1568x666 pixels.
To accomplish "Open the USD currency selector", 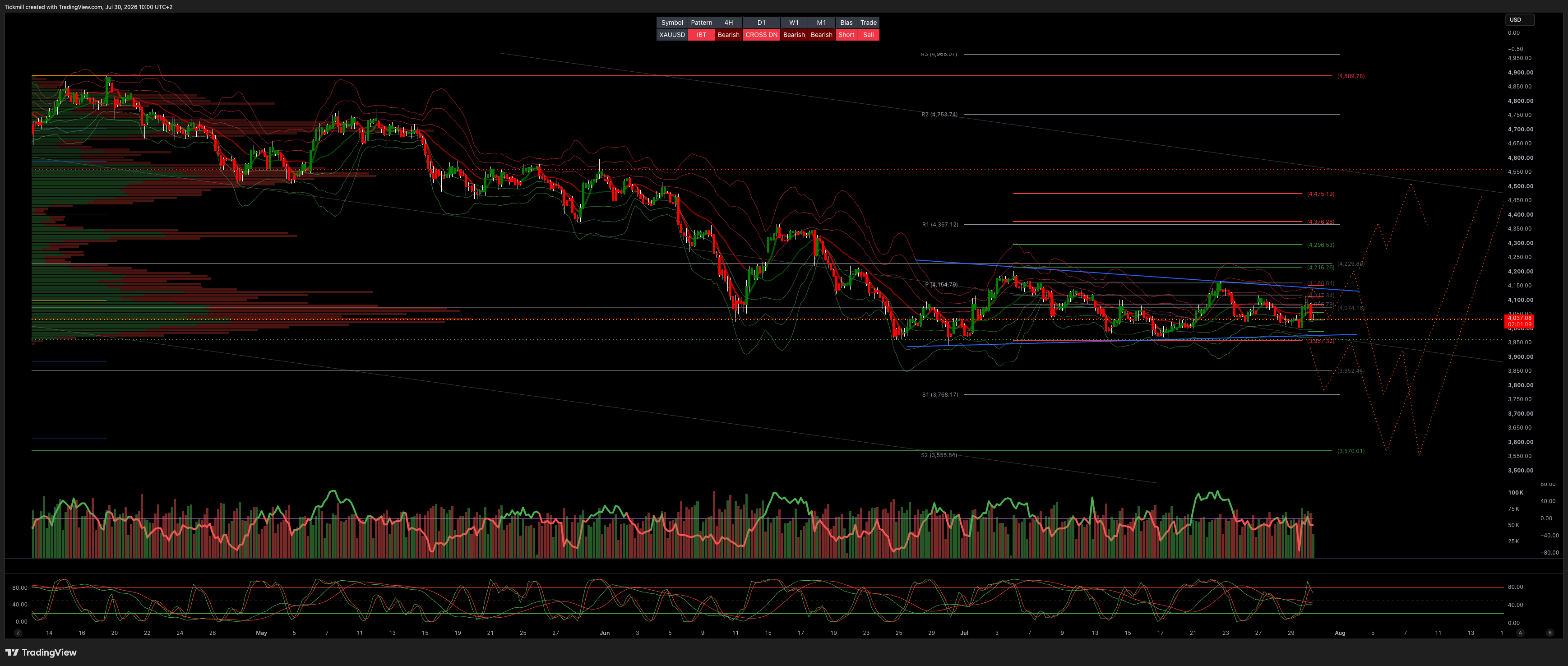I will (1520, 19).
